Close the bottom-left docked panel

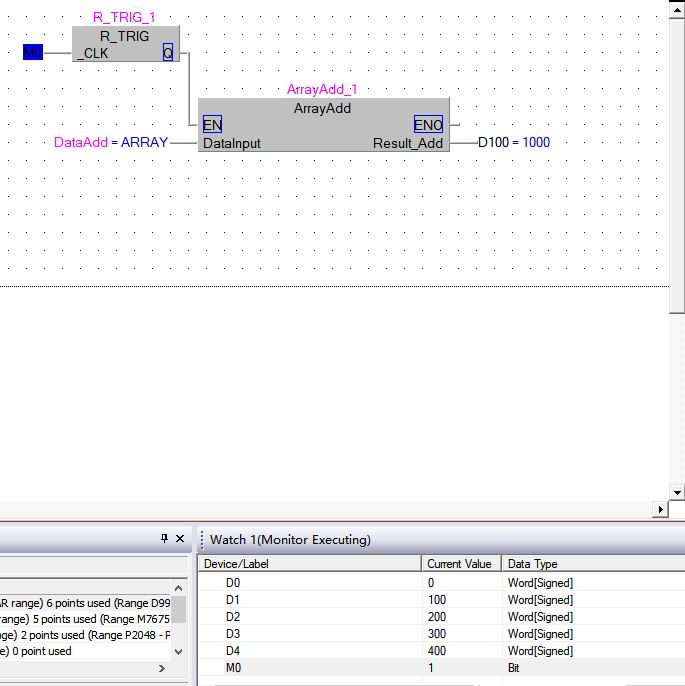[x=180, y=539]
